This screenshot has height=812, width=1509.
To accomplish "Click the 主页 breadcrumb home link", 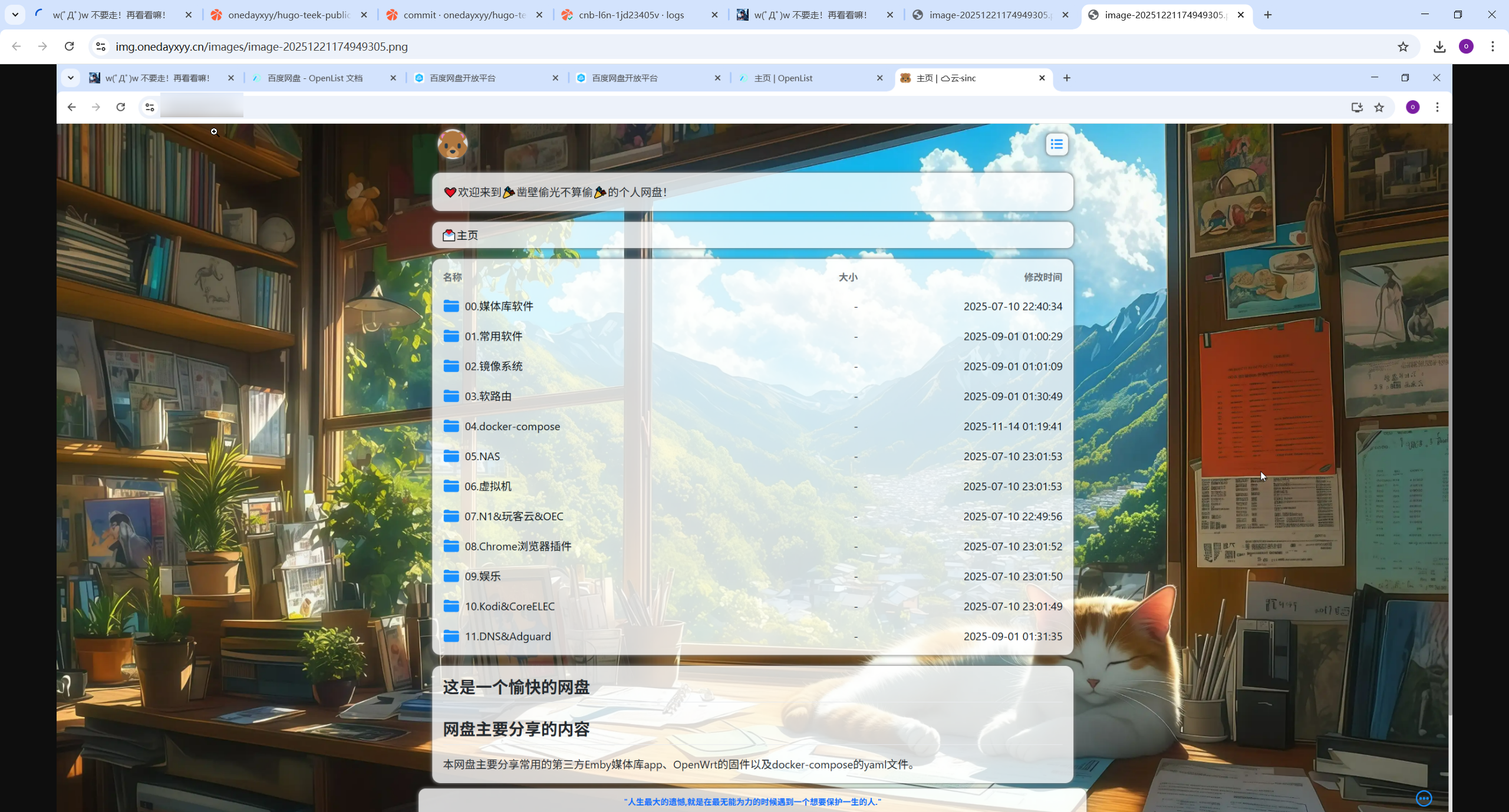I will [x=467, y=235].
